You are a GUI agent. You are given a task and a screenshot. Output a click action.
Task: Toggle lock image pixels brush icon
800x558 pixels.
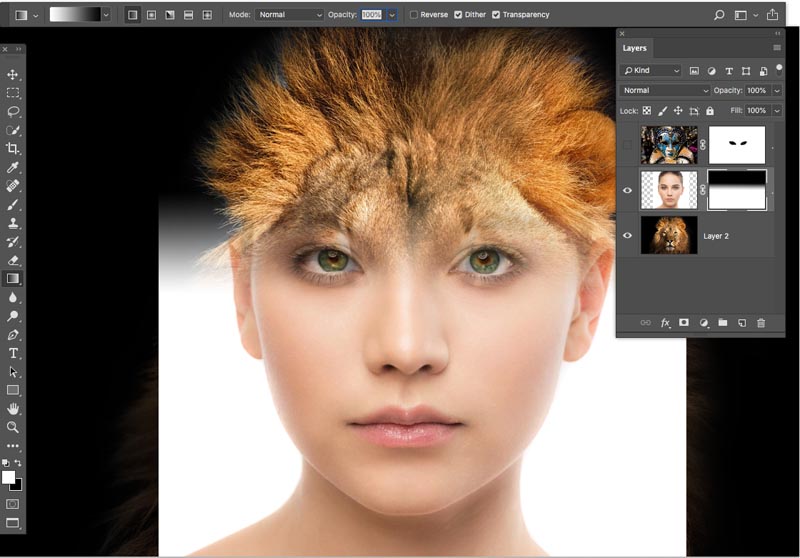click(x=662, y=111)
